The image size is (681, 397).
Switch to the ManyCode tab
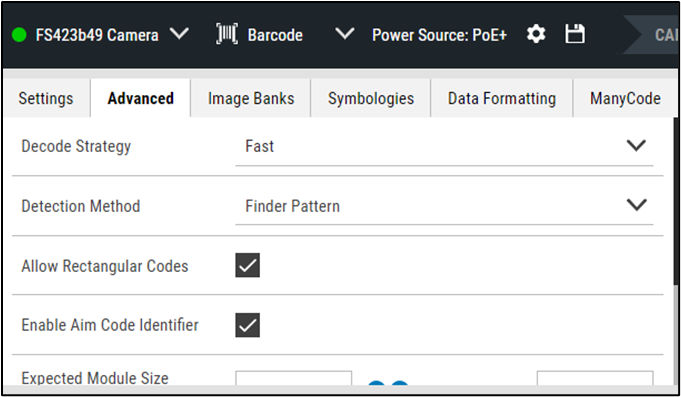[625, 99]
